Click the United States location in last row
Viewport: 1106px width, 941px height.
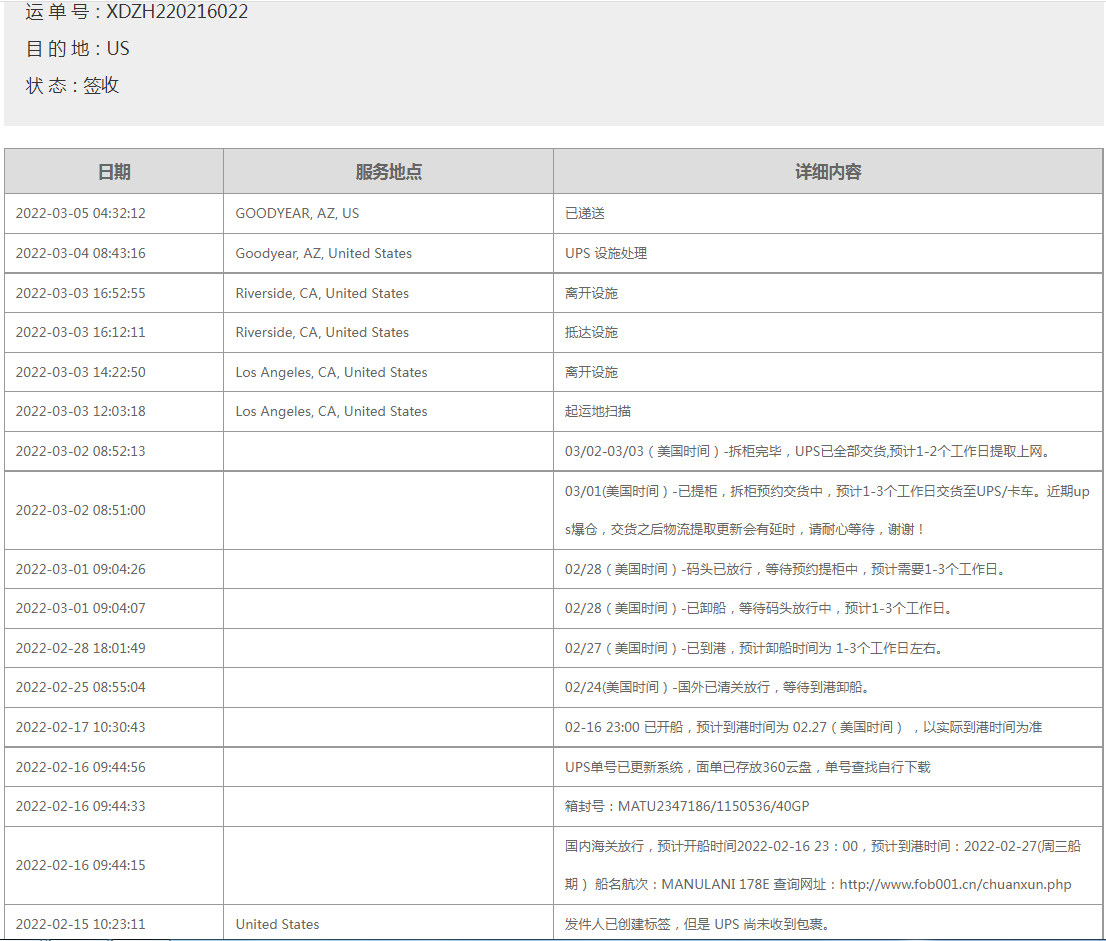click(x=277, y=924)
